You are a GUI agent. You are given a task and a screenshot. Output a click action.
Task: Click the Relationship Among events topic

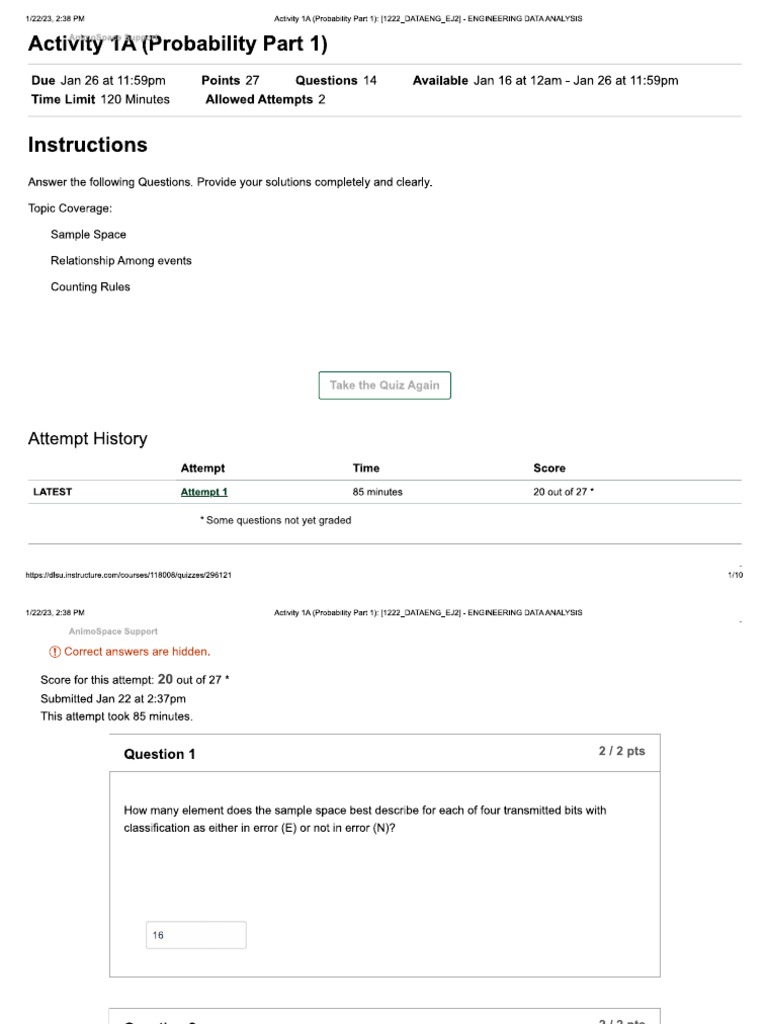coord(121,261)
